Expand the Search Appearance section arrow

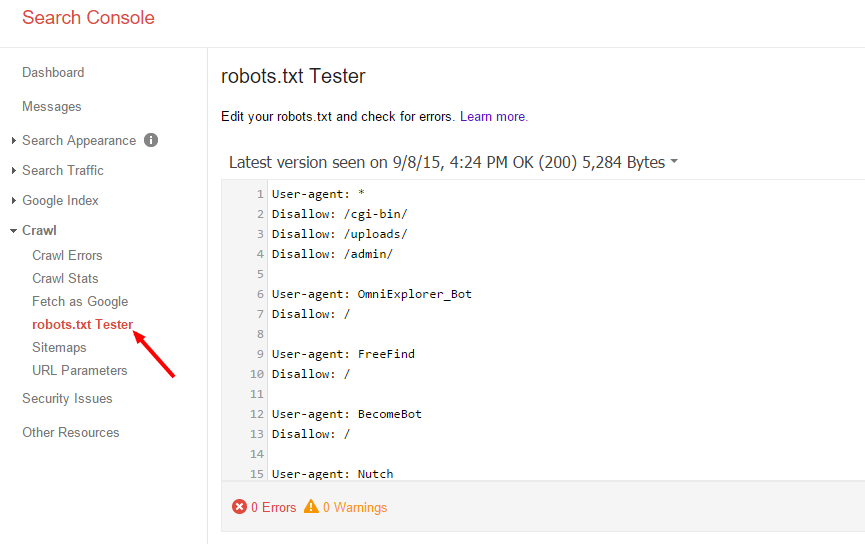[13, 141]
